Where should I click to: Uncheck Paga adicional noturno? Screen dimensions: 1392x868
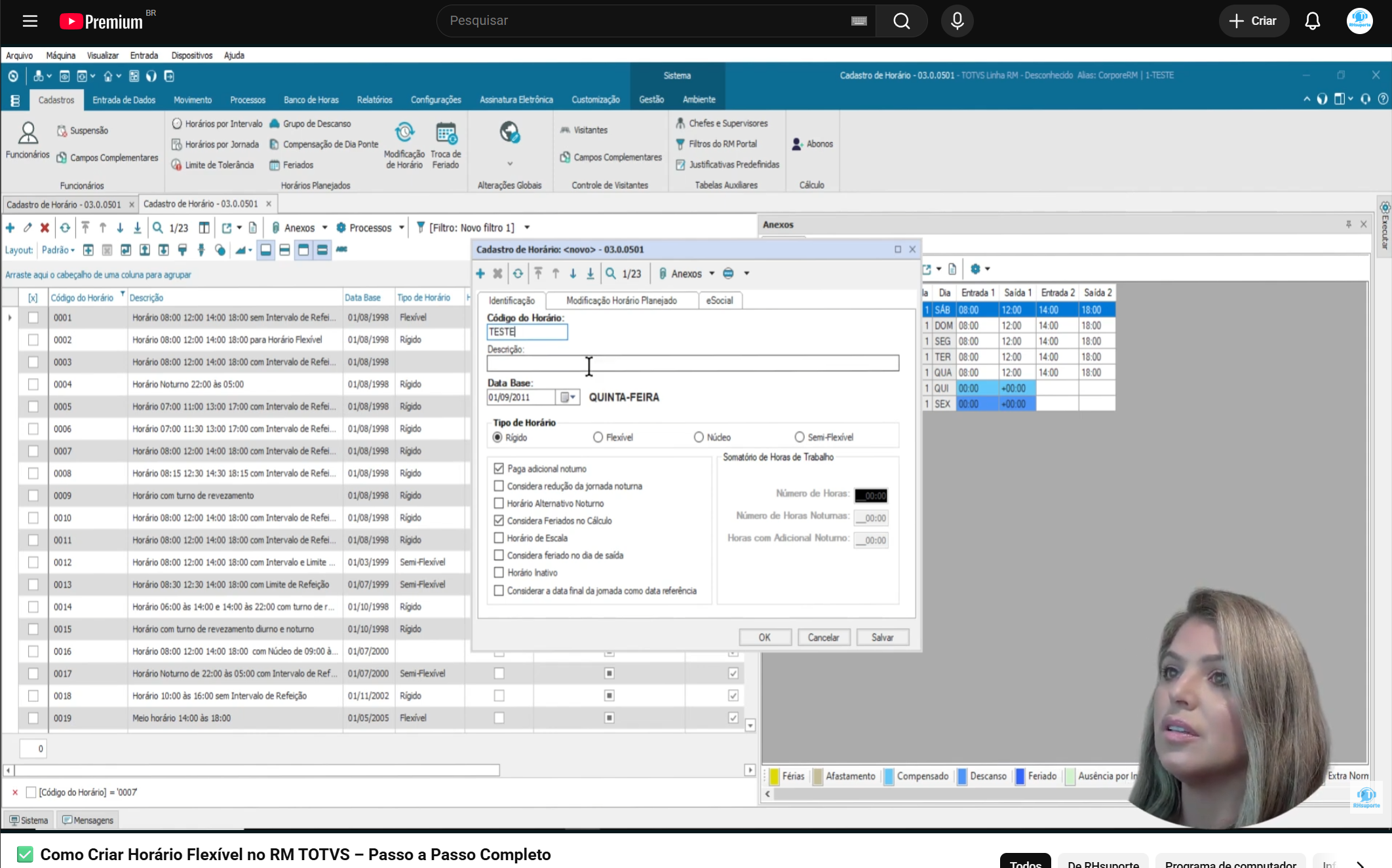(x=499, y=468)
